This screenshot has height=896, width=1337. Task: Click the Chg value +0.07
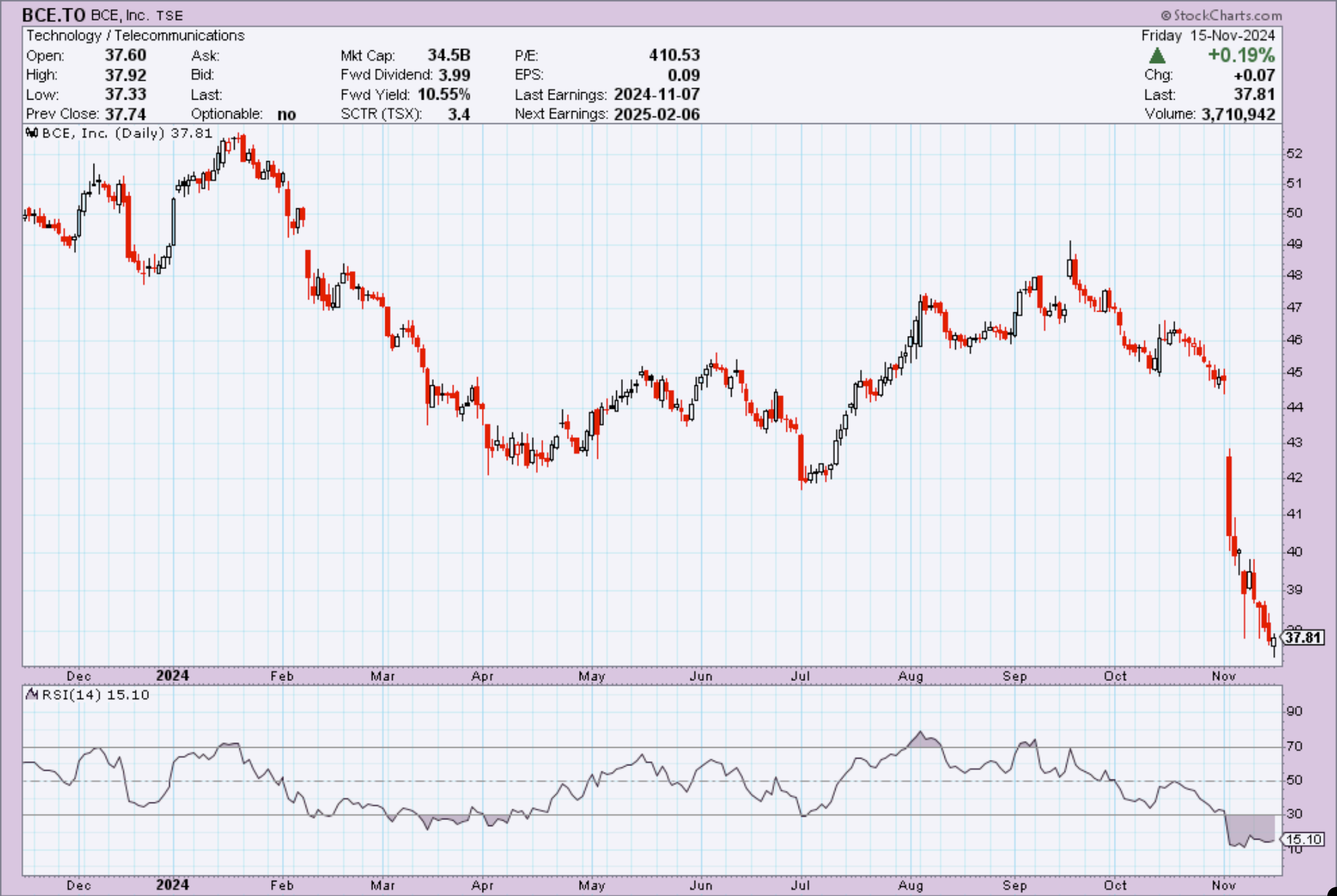click(x=1254, y=75)
